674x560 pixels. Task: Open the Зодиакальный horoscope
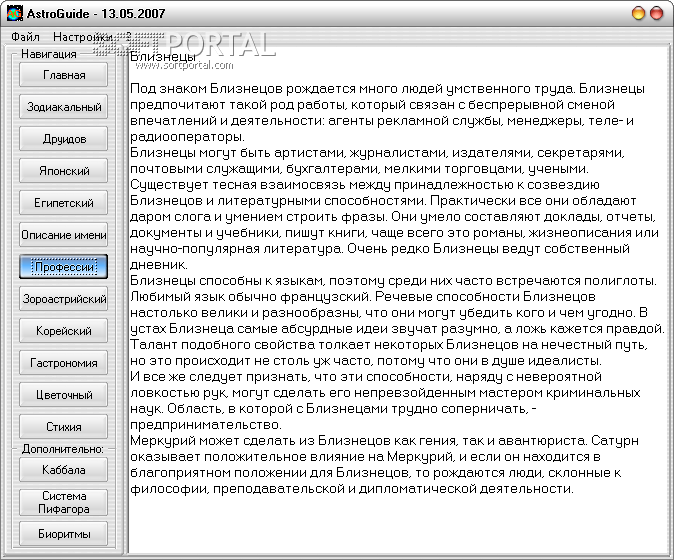(x=64, y=107)
